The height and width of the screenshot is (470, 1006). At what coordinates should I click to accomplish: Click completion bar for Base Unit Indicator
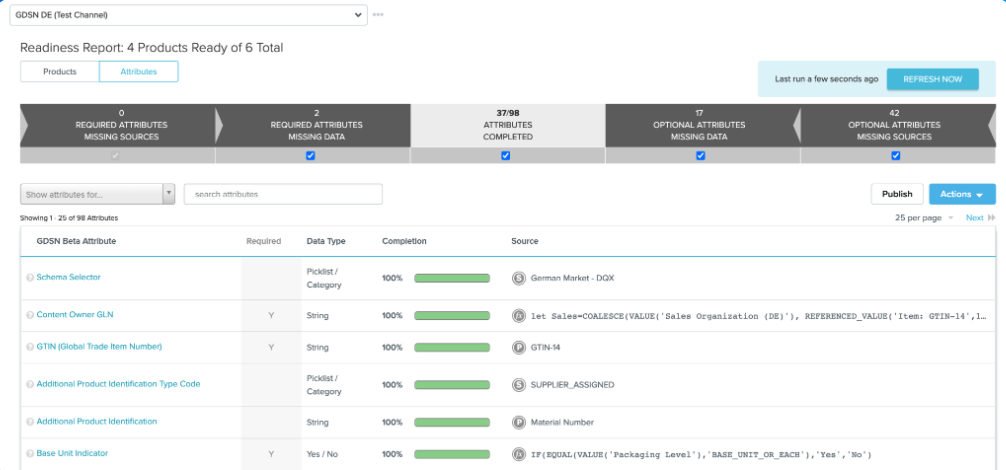[452, 454]
